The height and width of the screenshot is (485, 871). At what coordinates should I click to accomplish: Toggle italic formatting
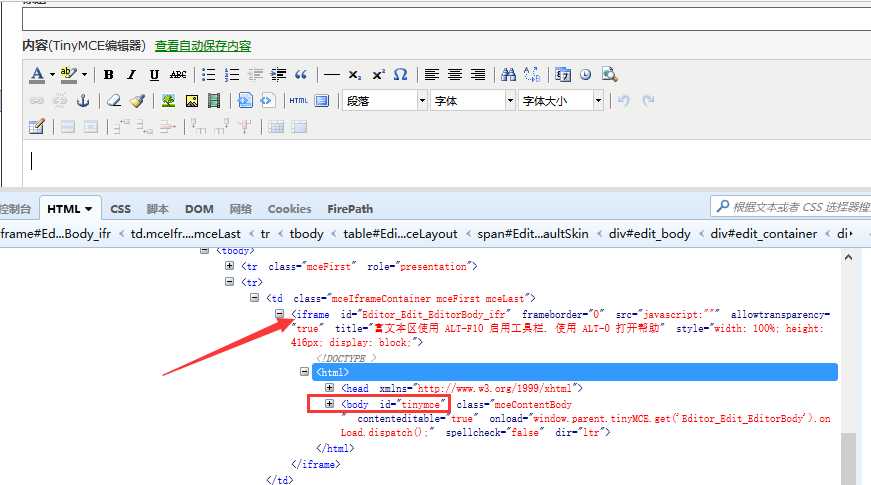coord(131,75)
